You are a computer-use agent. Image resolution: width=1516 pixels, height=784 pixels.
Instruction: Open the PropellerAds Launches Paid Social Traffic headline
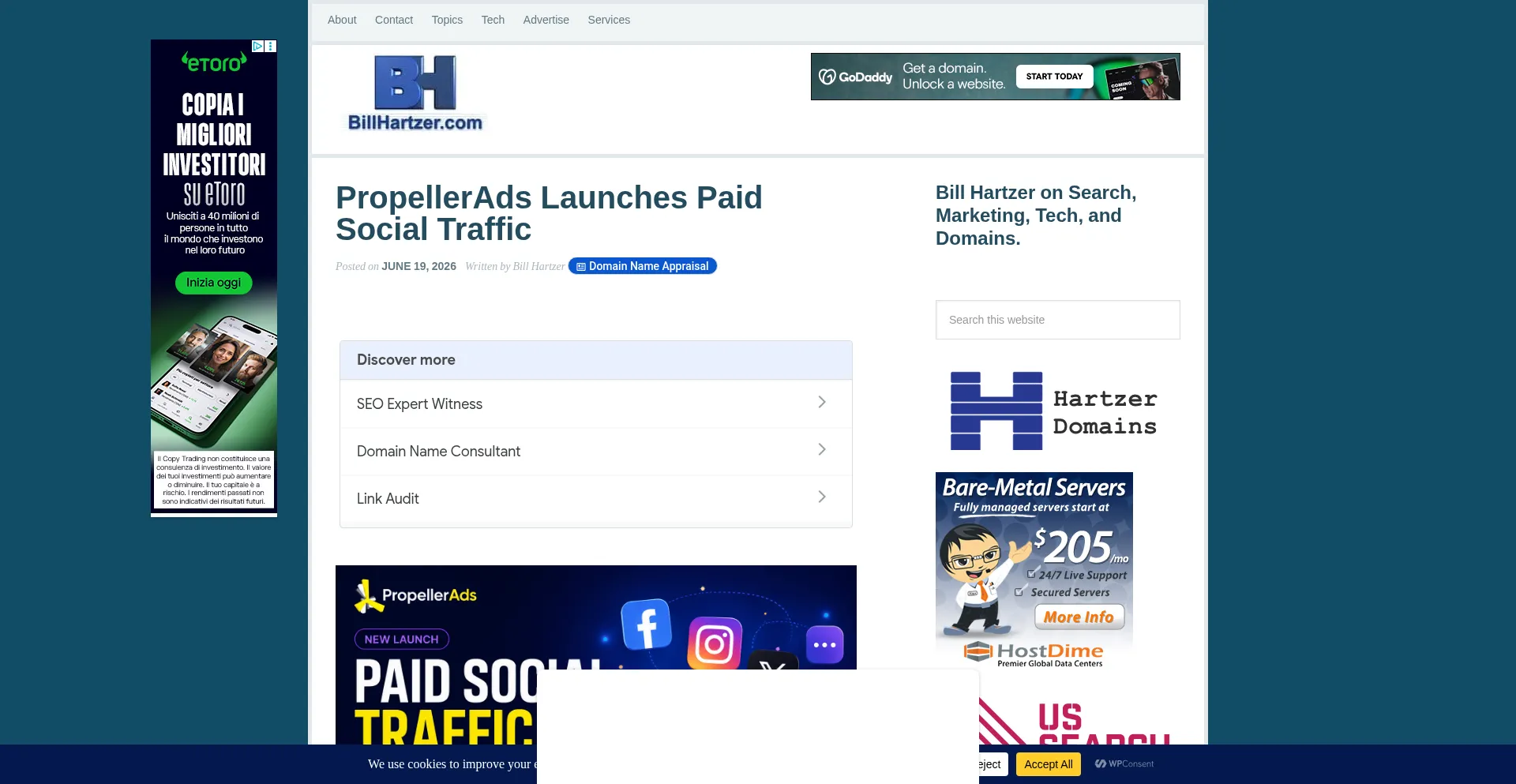tap(549, 213)
